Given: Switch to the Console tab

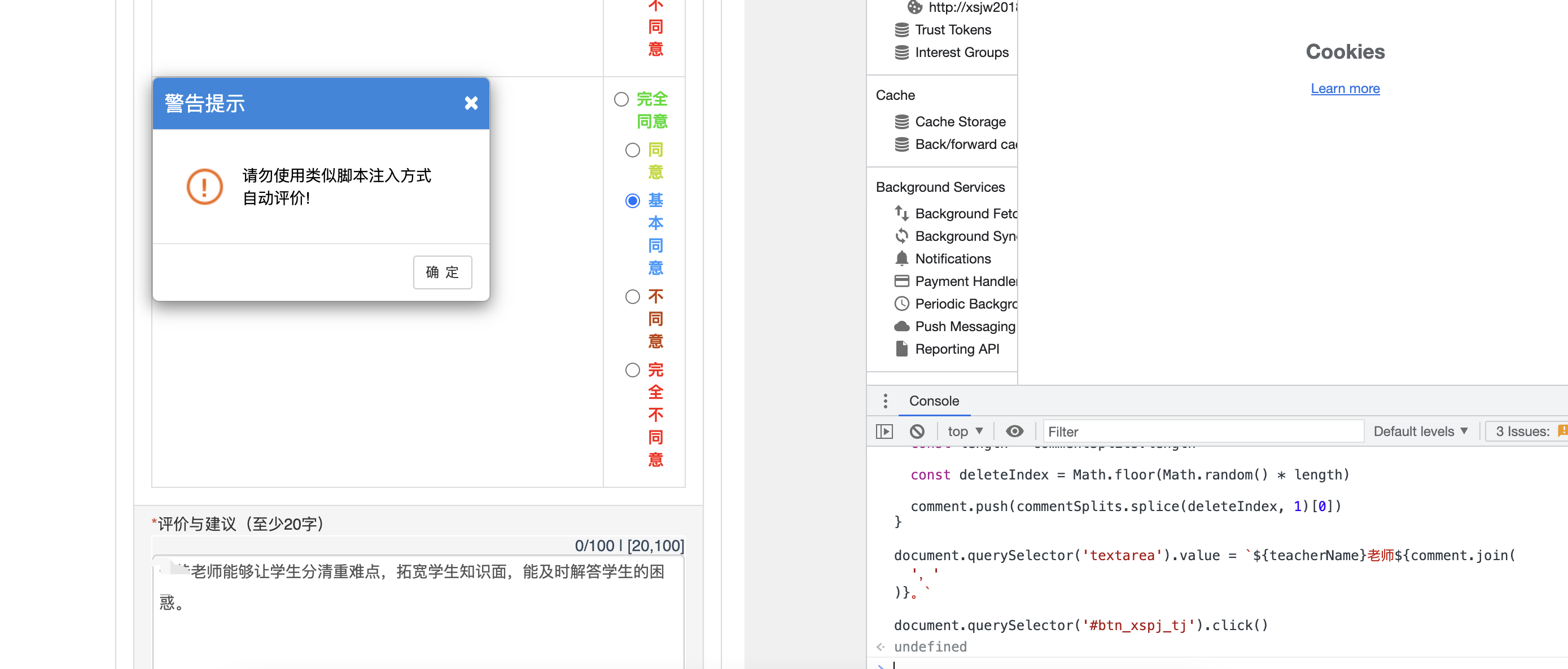Looking at the screenshot, I should click(x=934, y=401).
